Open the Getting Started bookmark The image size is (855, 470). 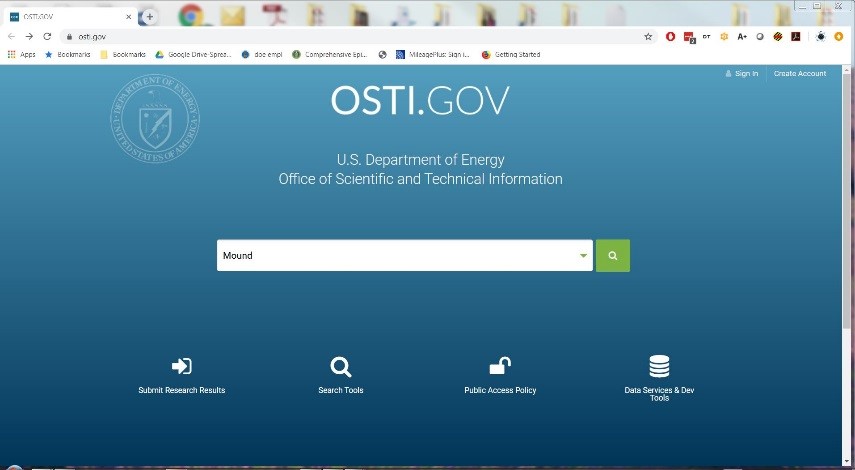(511, 55)
